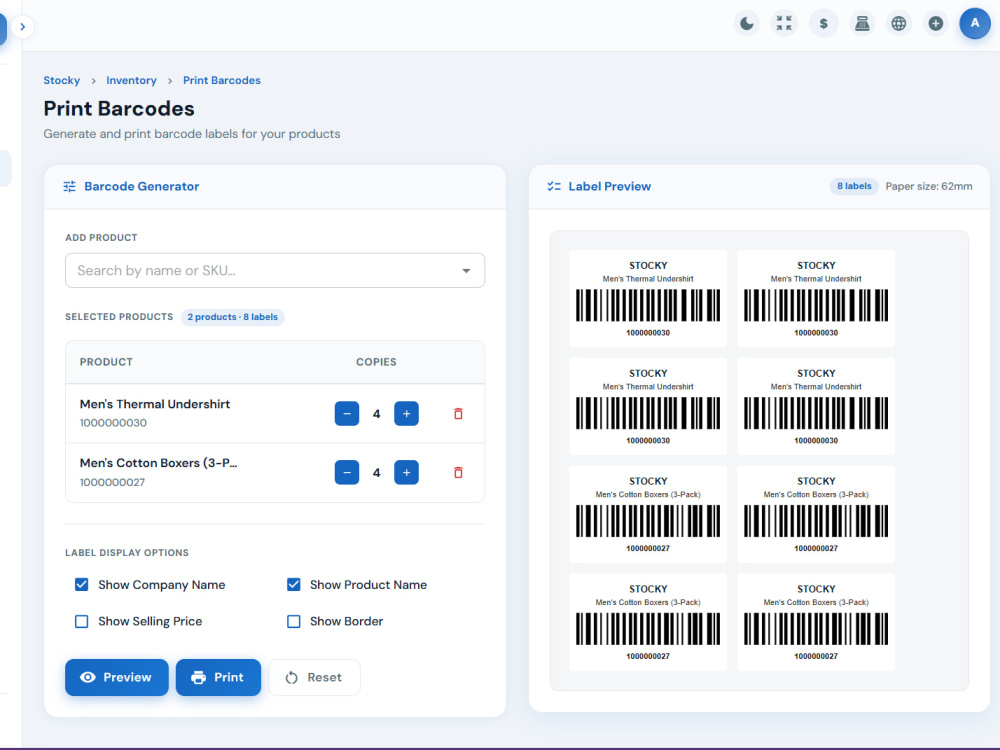Click the fullscreen collapse arrows icon
The width and height of the screenshot is (1000, 750).
[x=784, y=24]
